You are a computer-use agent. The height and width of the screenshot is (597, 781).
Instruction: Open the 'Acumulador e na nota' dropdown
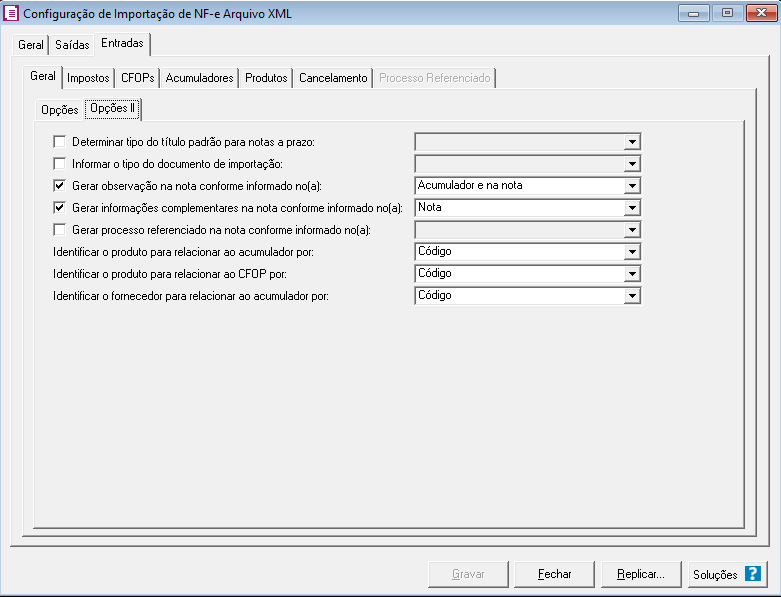[631, 186]
